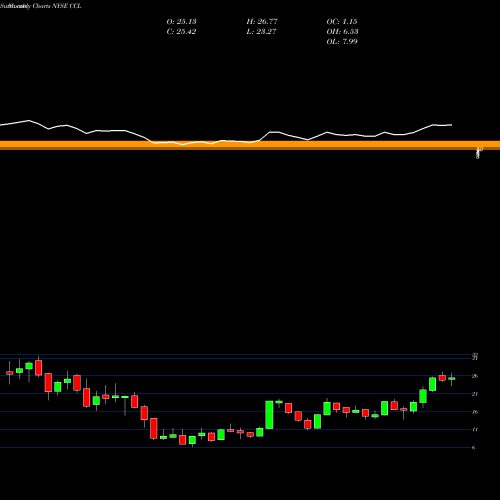Click the "OL: 7.99" readout
500x500 pixels.
tap(342, 41)
